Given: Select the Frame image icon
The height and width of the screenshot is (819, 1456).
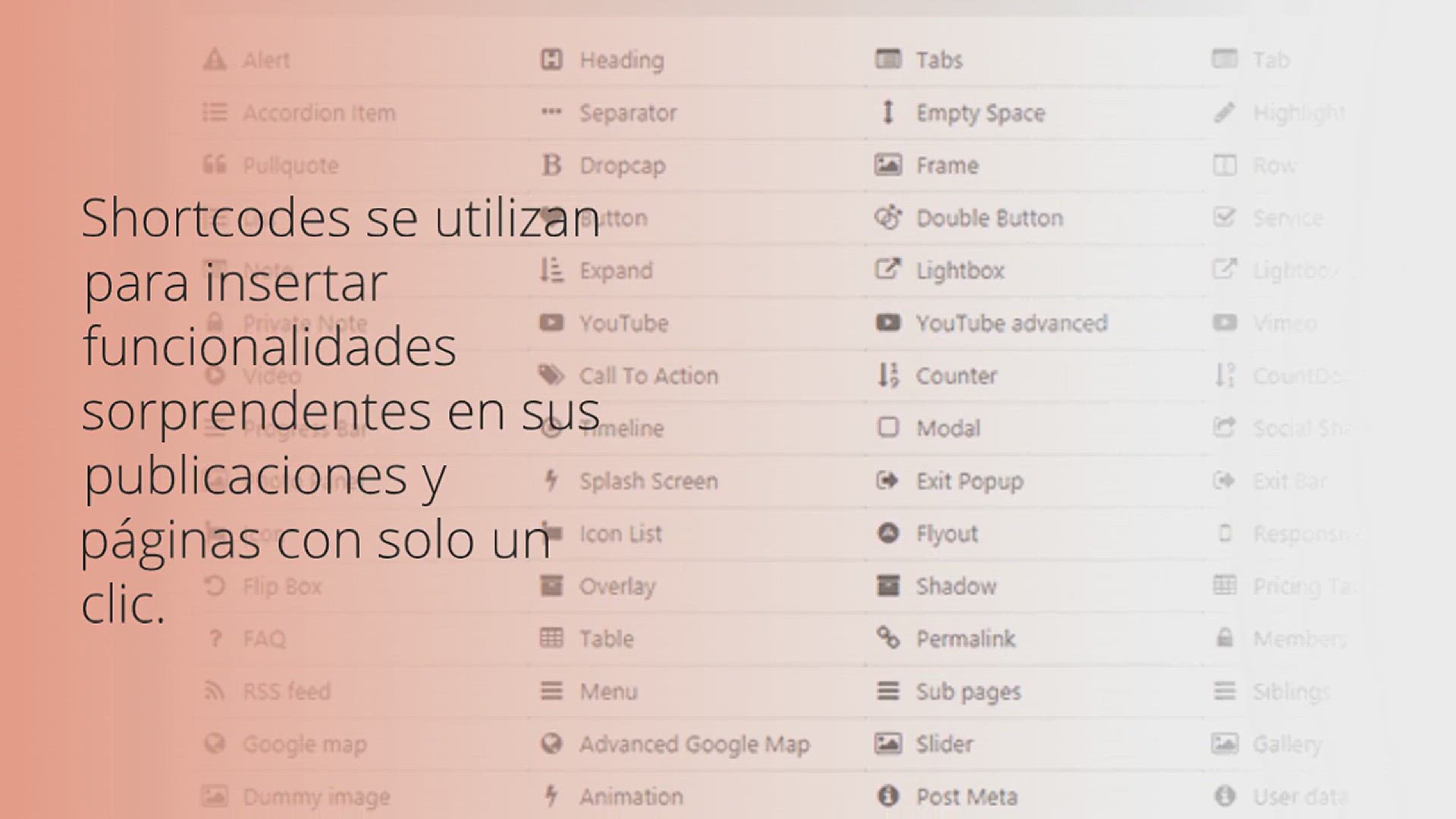Looking at the screenshot, I should coord(888,165).
